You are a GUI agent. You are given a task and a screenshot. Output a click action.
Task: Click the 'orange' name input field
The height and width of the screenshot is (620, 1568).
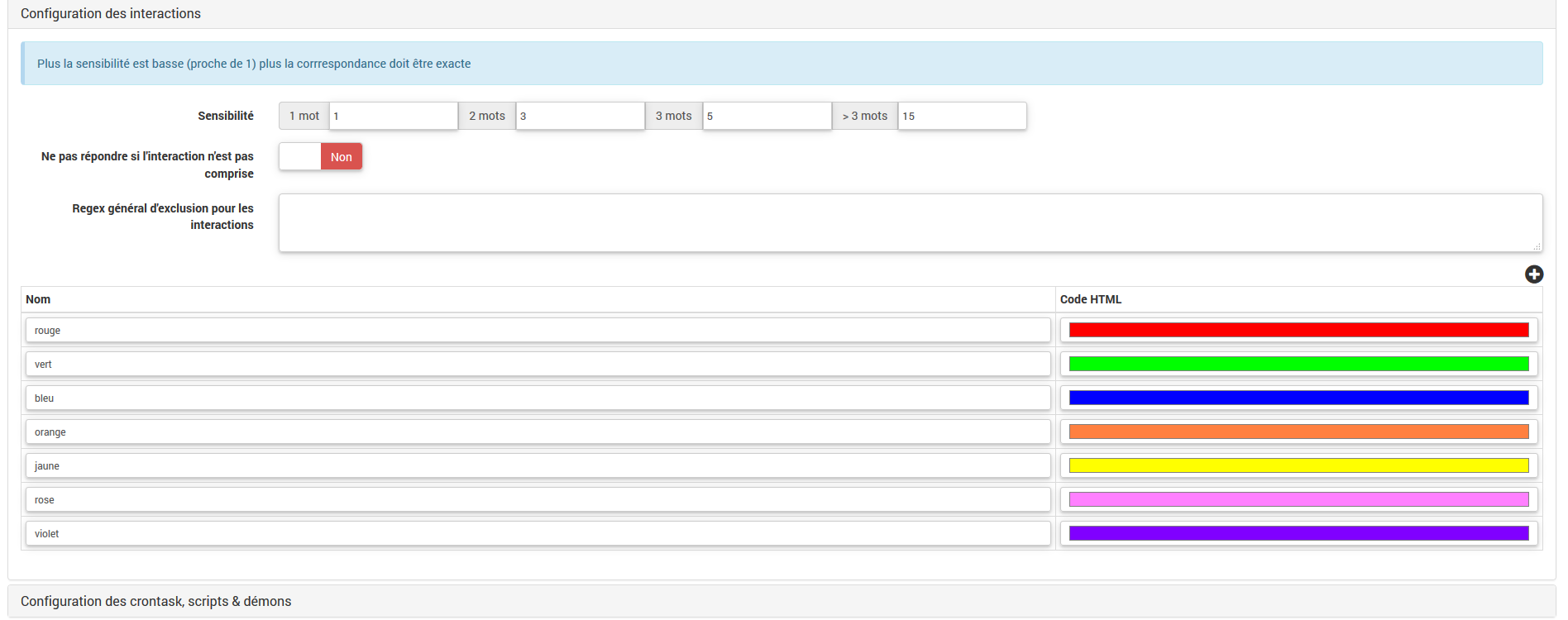538,432
